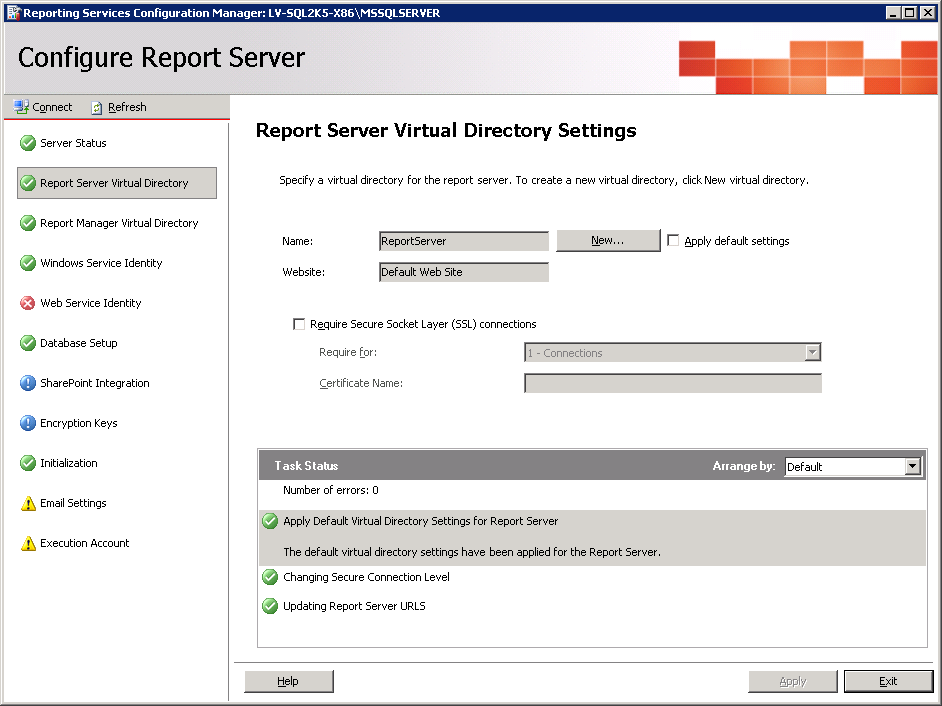Go to the Database Setup section
Screen dimensions: 942x706
click(x=78, y=343)
